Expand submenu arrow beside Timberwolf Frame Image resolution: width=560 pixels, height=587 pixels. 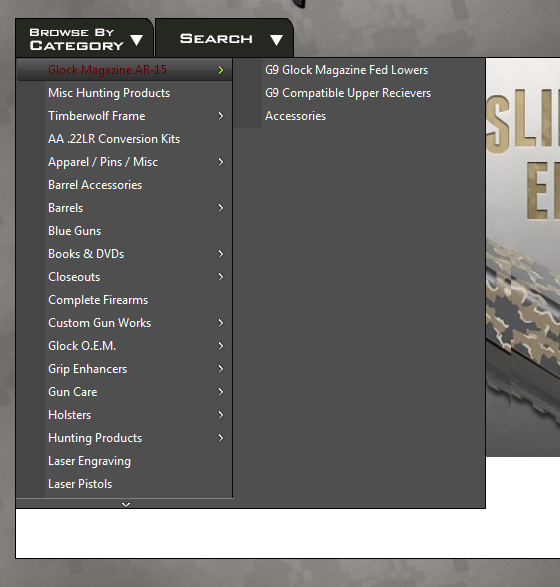click(x=221, y=116)
